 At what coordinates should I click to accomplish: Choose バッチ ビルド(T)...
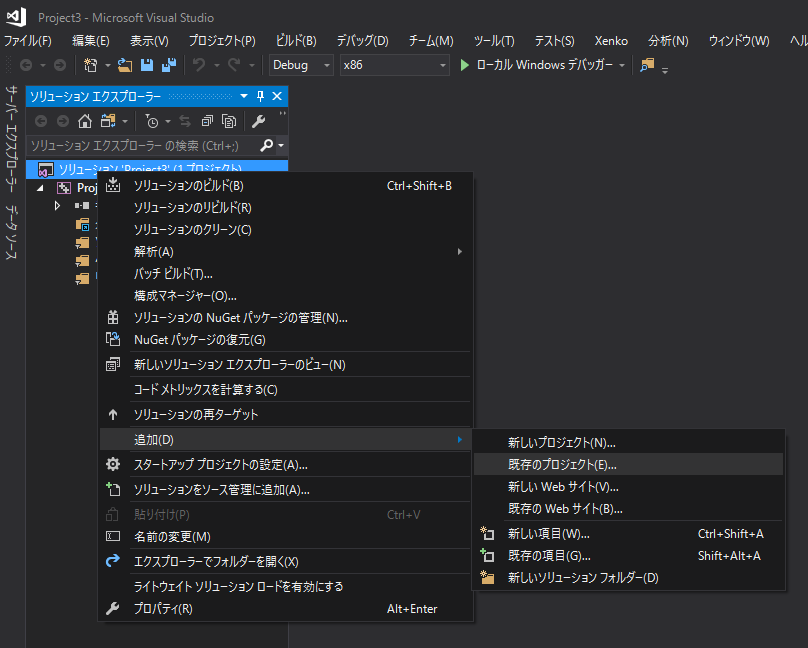tap(286, 274)
